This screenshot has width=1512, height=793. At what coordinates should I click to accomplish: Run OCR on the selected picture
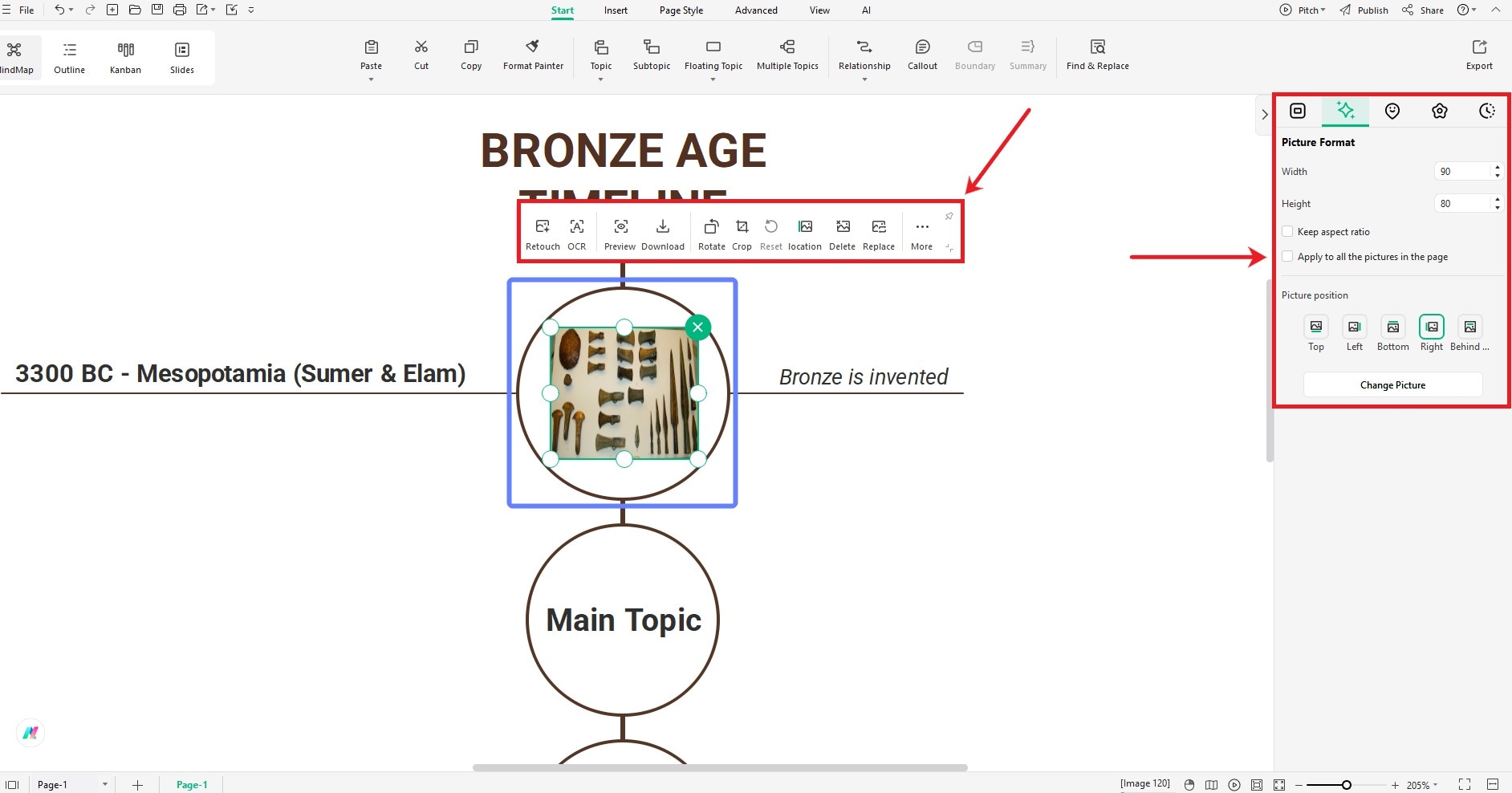pos(577,234)
